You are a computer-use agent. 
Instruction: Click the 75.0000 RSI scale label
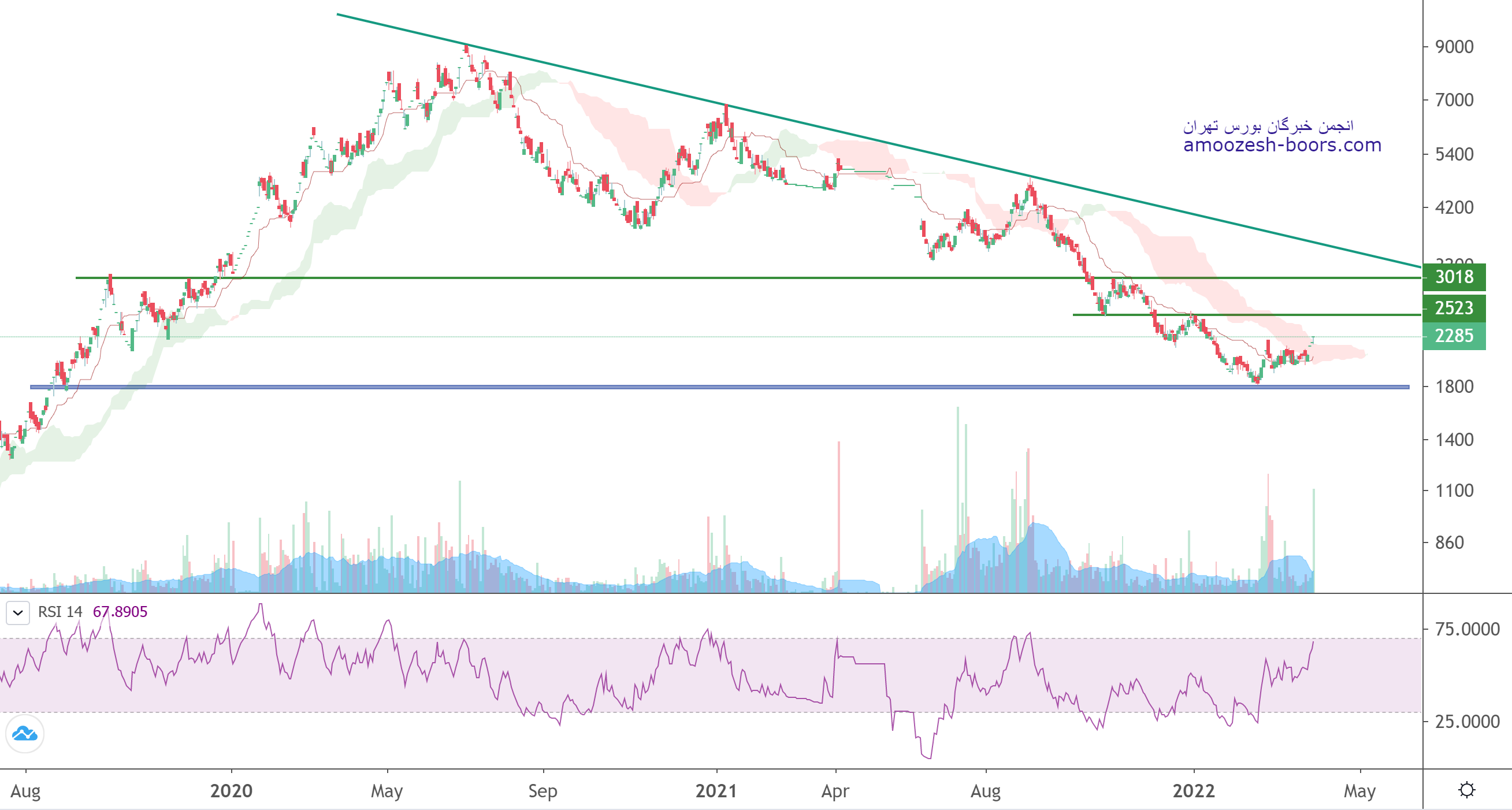(1467, 629)
